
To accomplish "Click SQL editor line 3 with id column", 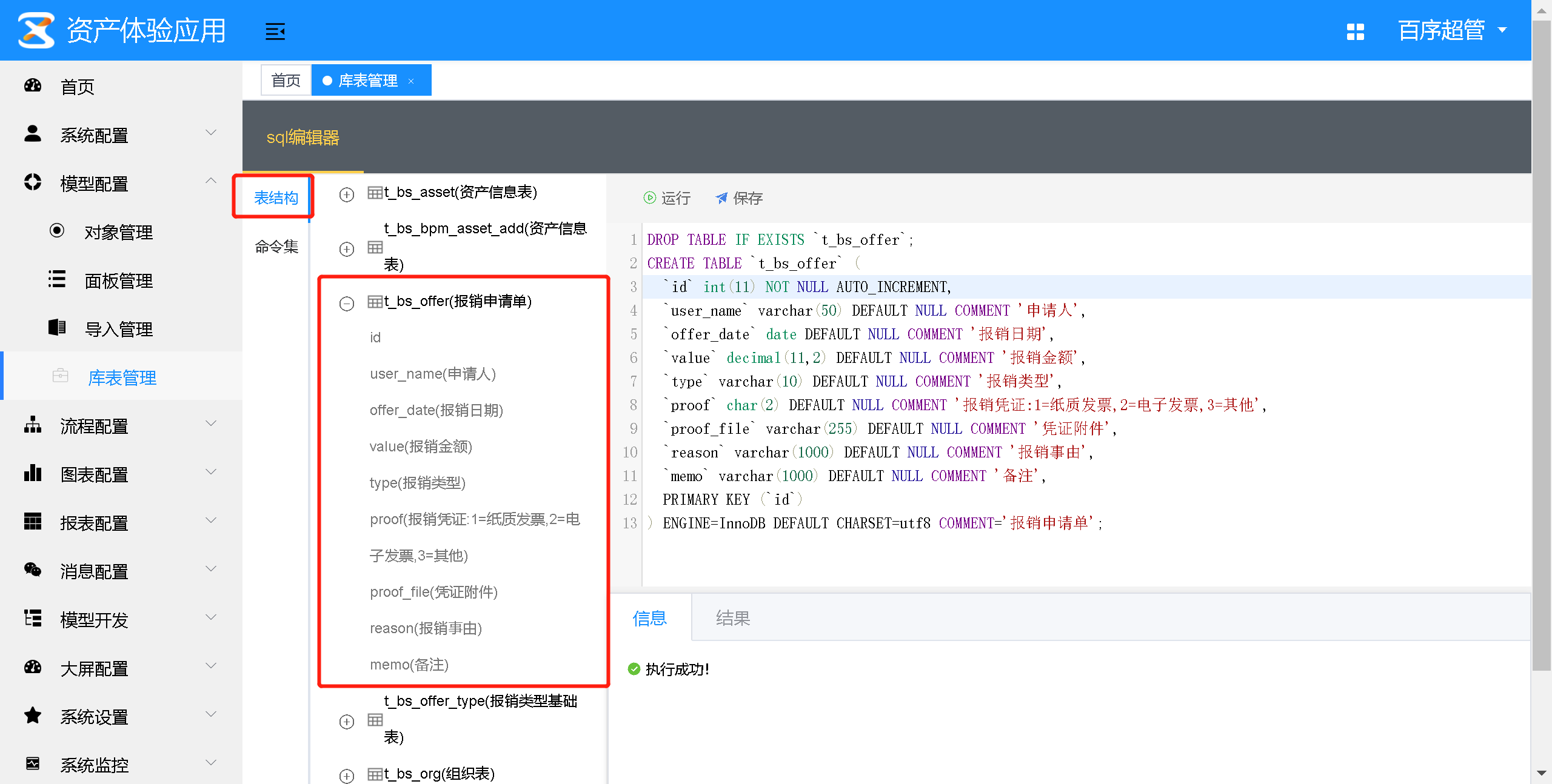I will (x=1086, y=287).
